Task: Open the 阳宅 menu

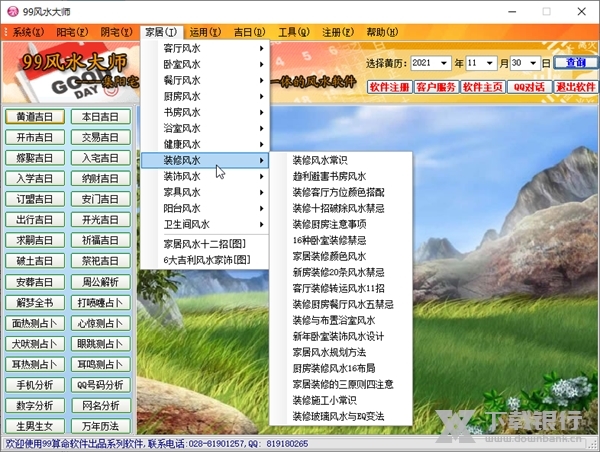Action: pyautogui.click(x=72, y=33)
